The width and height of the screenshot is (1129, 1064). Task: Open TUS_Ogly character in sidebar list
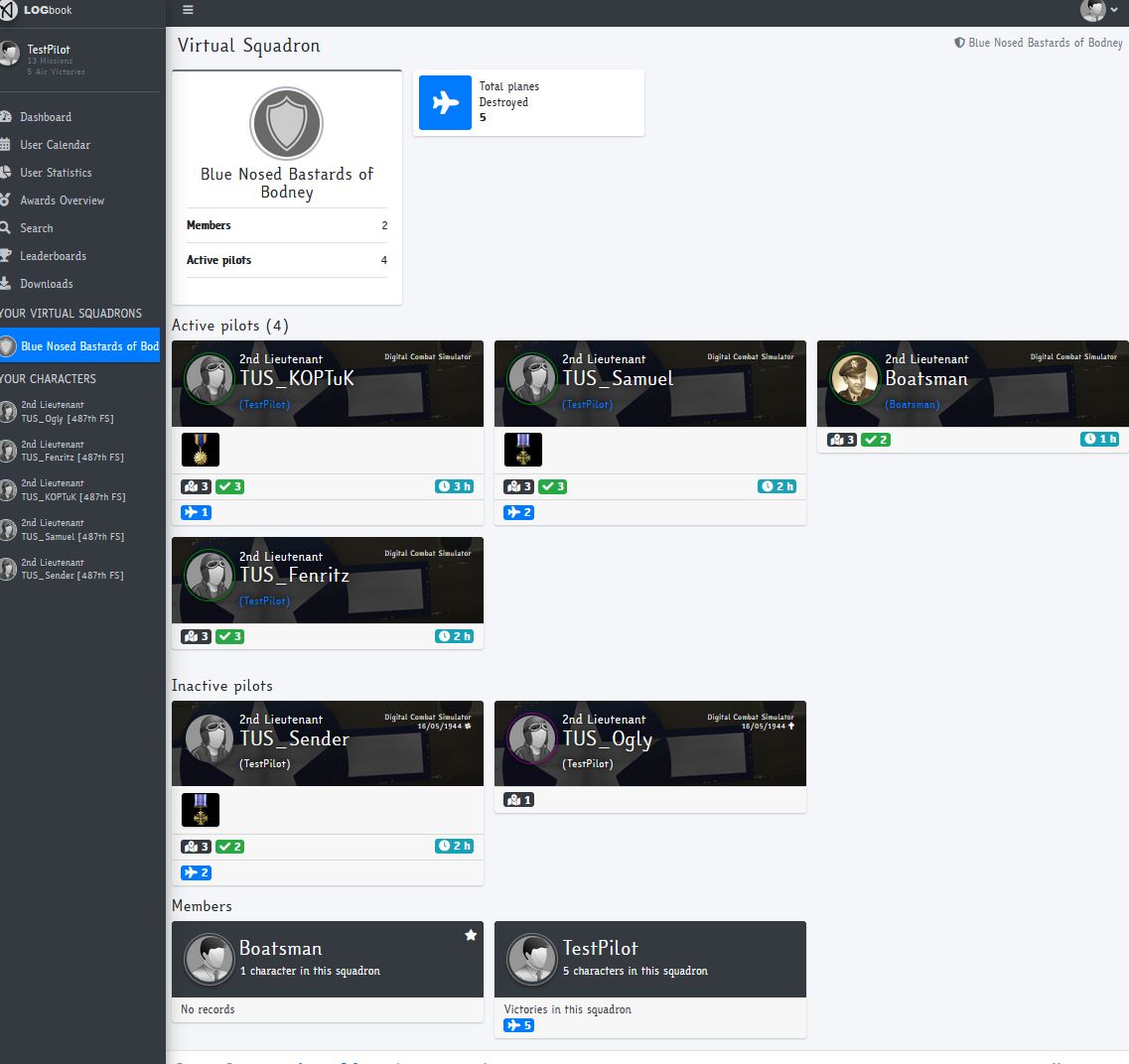(x=67, y=412)
